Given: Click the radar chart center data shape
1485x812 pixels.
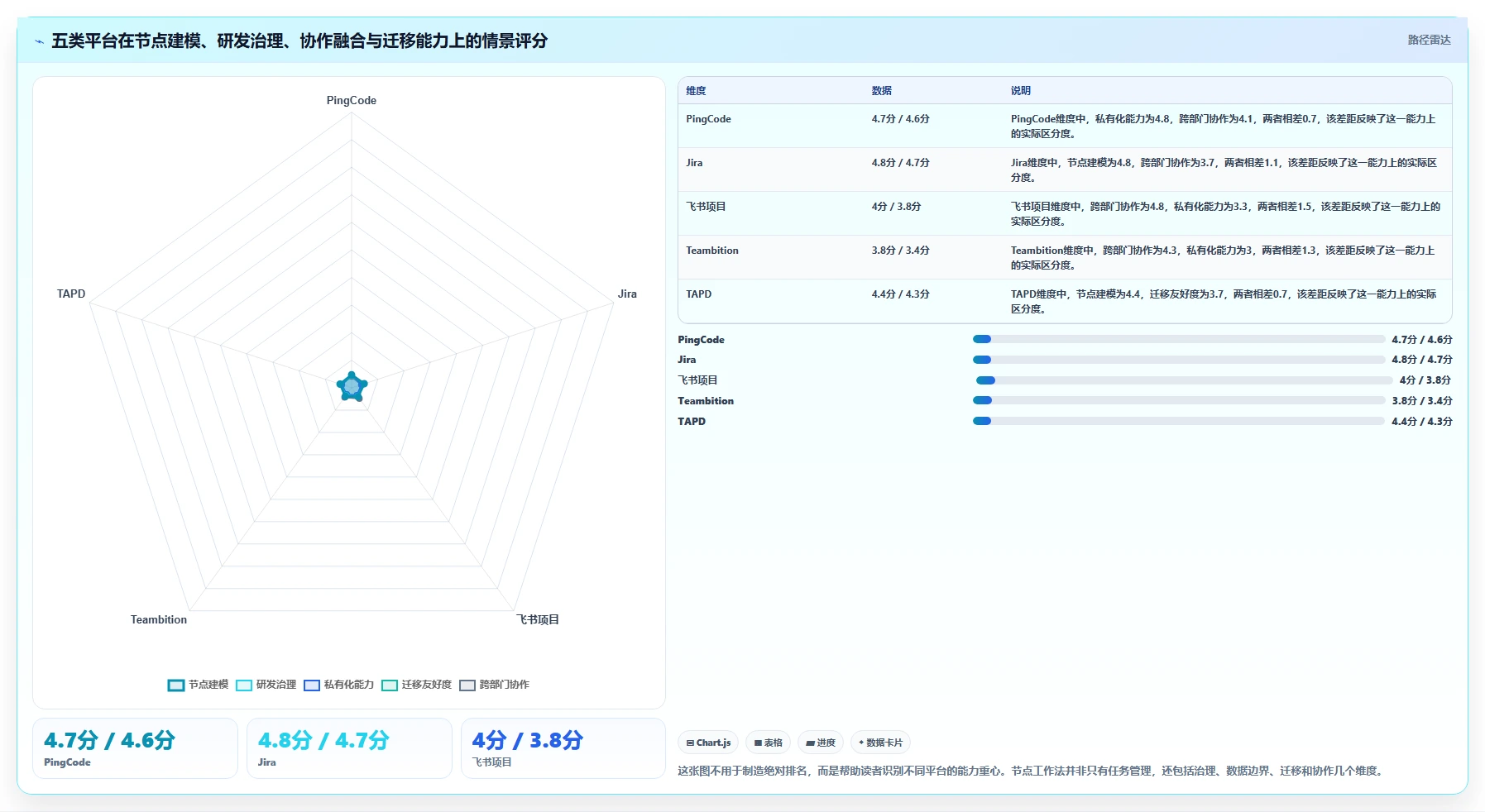Looking at the screenshot, I should click(352, 386).
